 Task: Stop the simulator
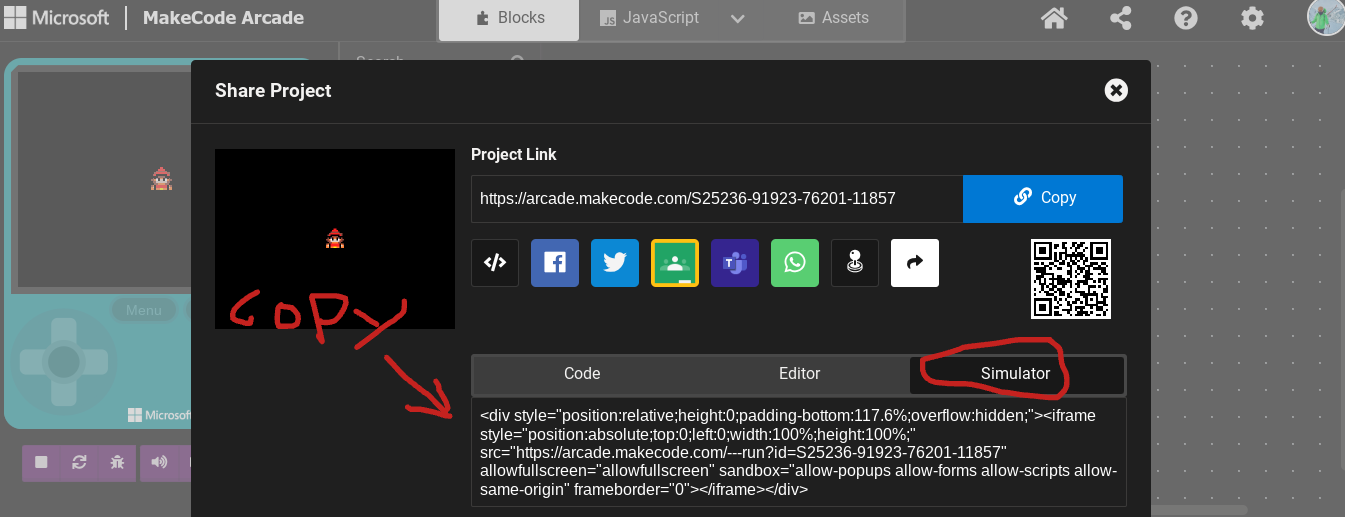click(x=41, y=462)
